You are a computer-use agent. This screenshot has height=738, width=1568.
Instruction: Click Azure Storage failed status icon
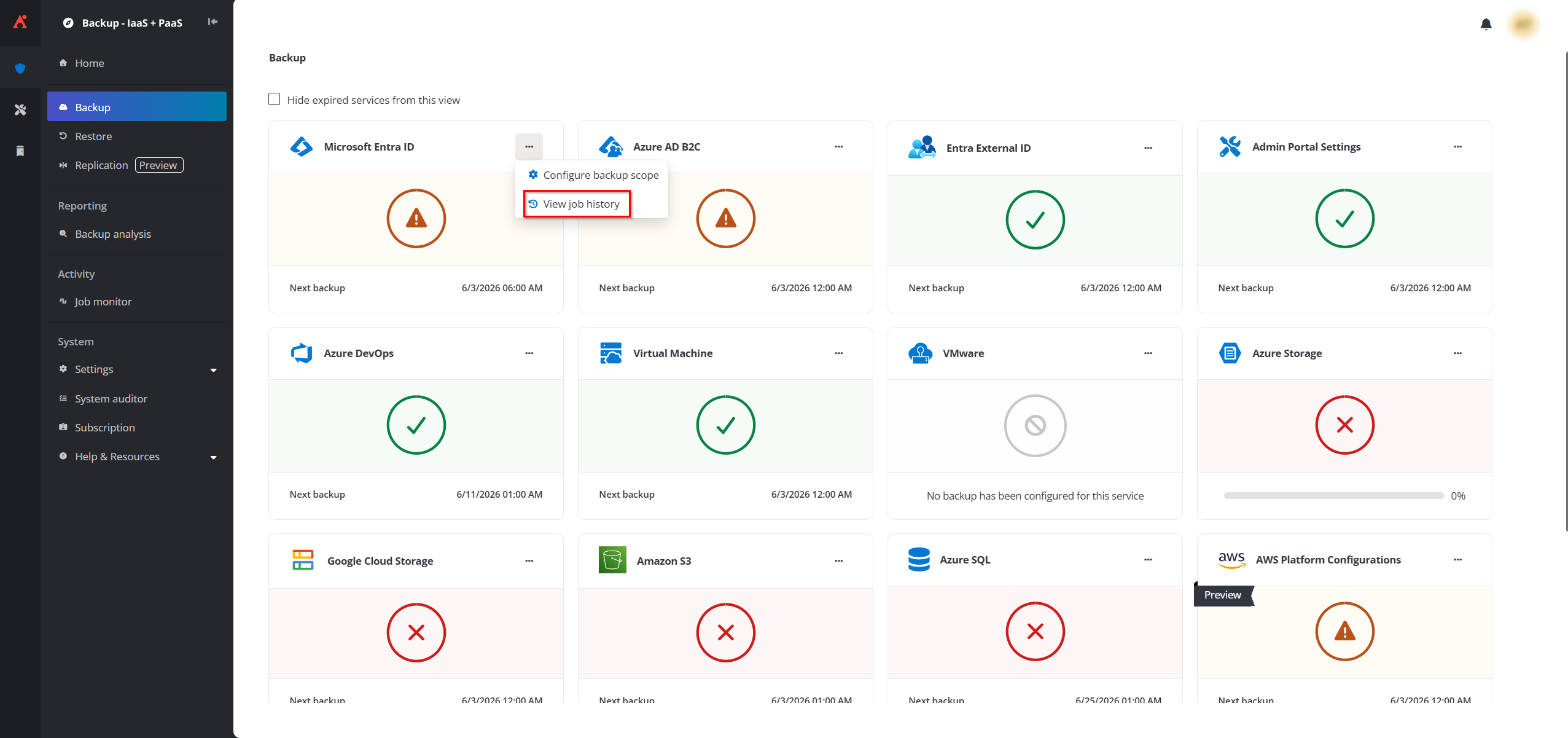coord(1345,425)
